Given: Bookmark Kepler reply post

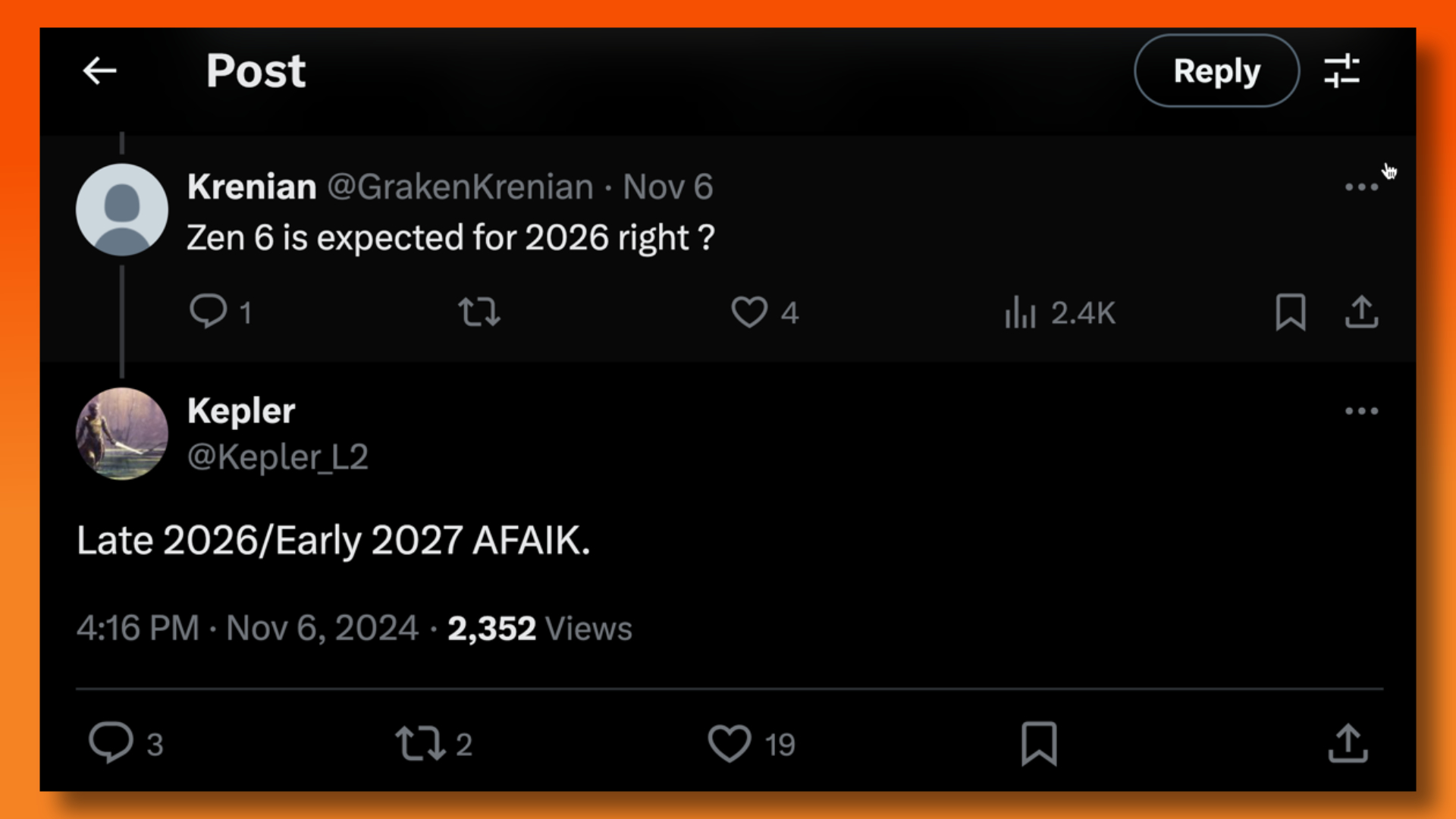Looking at the screenshot, I should coord(1040,743).
